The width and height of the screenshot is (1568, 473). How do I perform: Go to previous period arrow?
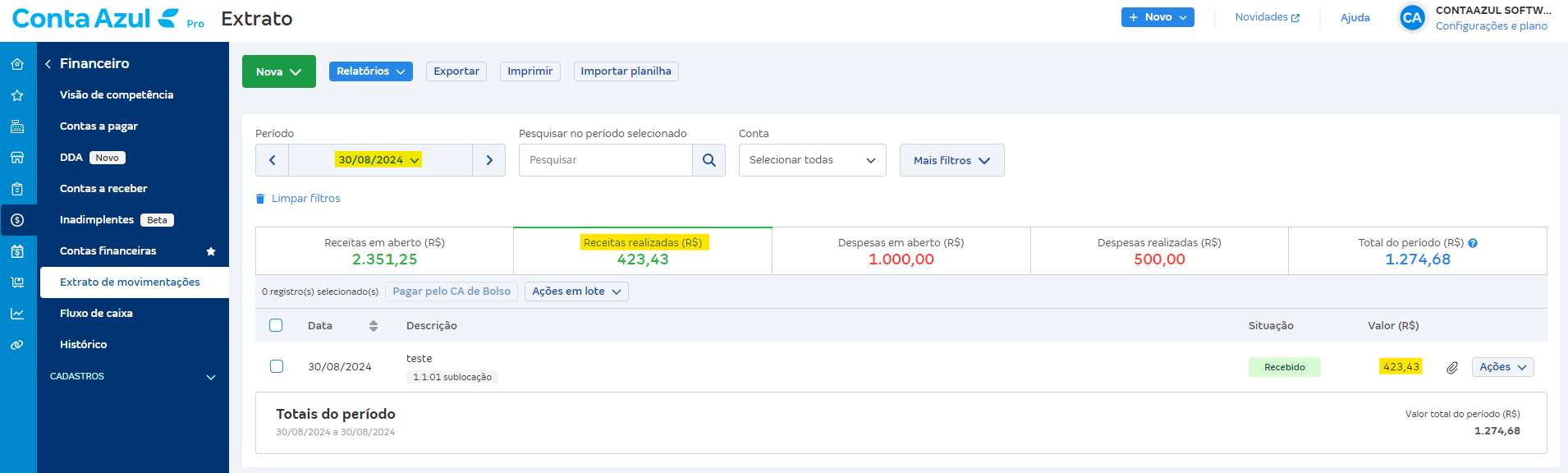coord(273,160)
